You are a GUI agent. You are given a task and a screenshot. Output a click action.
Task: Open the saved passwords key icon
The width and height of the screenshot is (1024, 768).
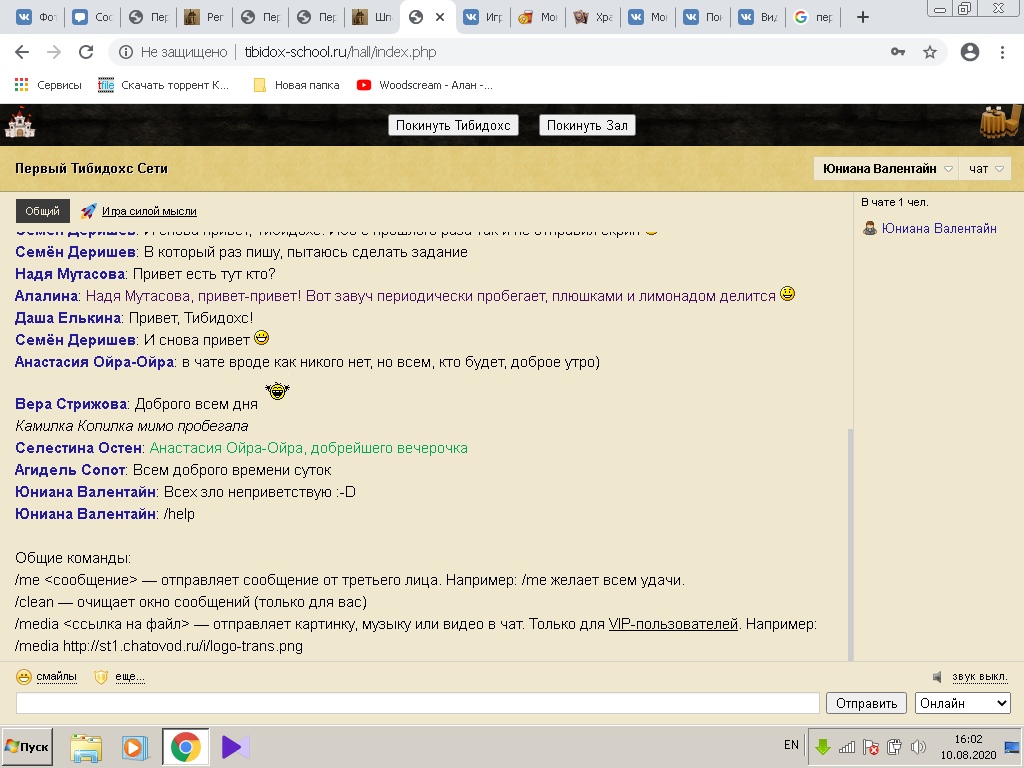[898, 52]
